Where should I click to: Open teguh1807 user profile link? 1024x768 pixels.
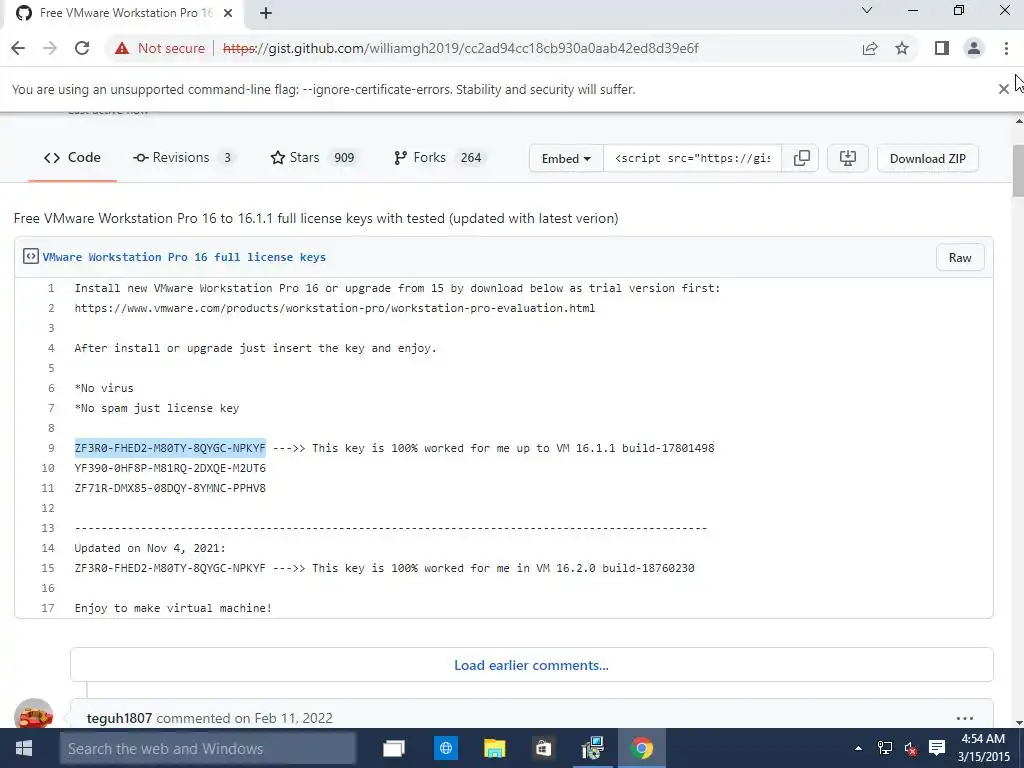[119, 718]
